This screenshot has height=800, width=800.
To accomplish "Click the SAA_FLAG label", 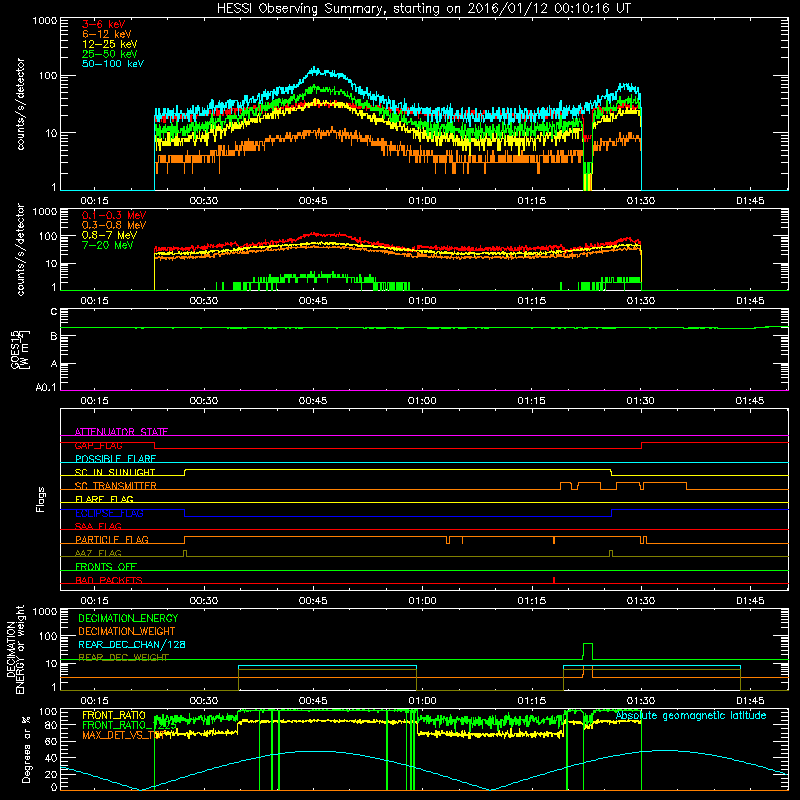I will point(98,526).
